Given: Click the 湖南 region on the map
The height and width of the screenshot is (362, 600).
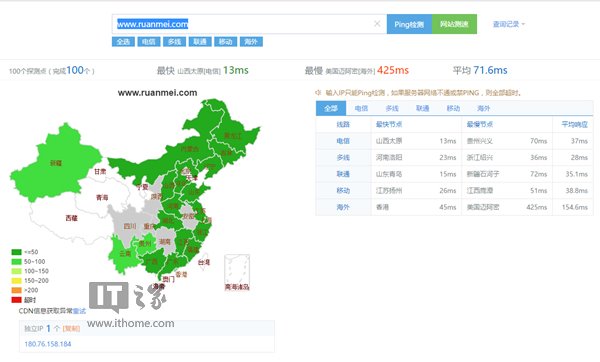Looking at the screenshot, I should (165, 241).
